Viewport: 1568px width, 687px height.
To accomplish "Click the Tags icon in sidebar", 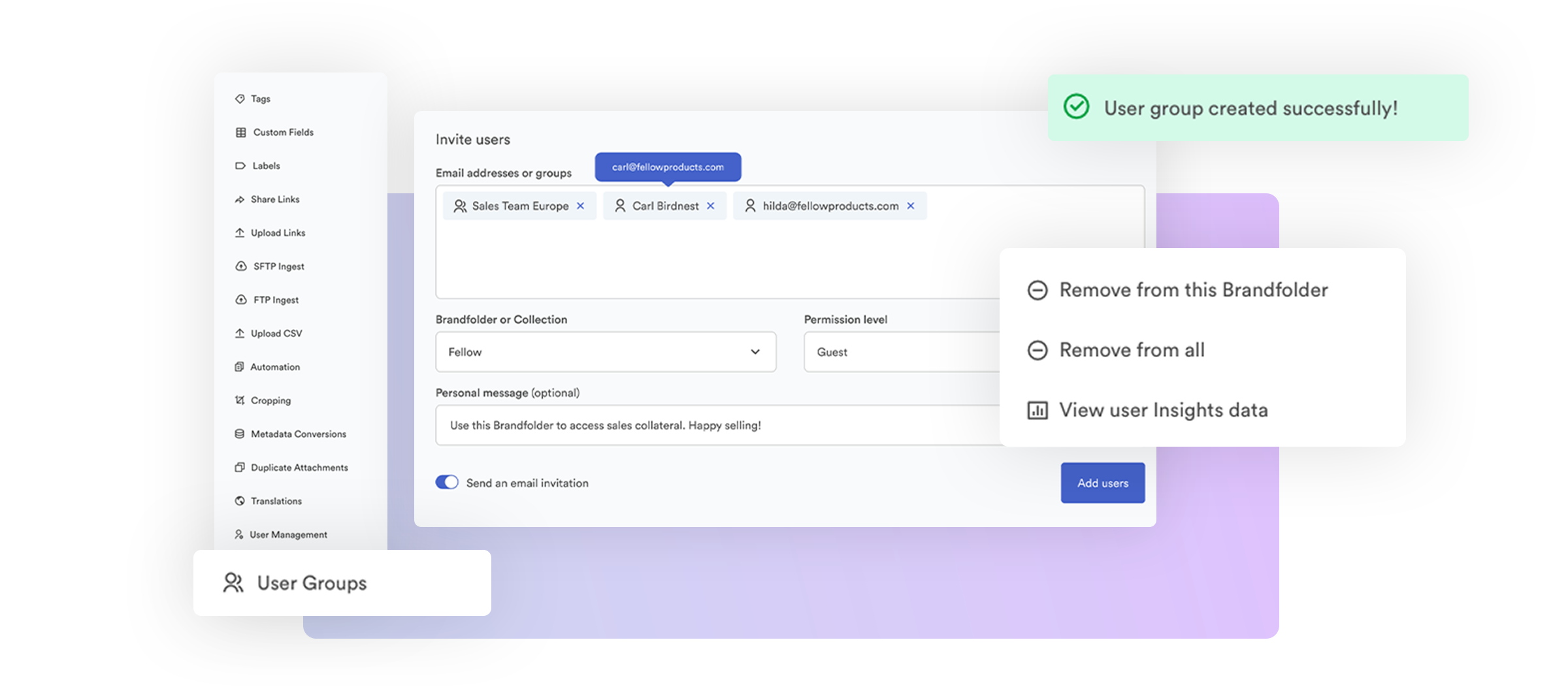I will click(240, 99).
